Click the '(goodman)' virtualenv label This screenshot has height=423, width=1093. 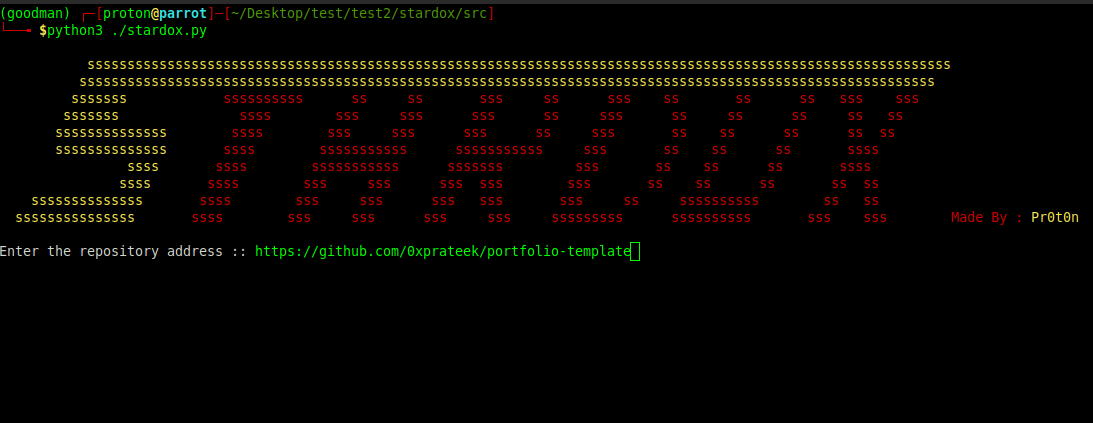click(36, 13)
